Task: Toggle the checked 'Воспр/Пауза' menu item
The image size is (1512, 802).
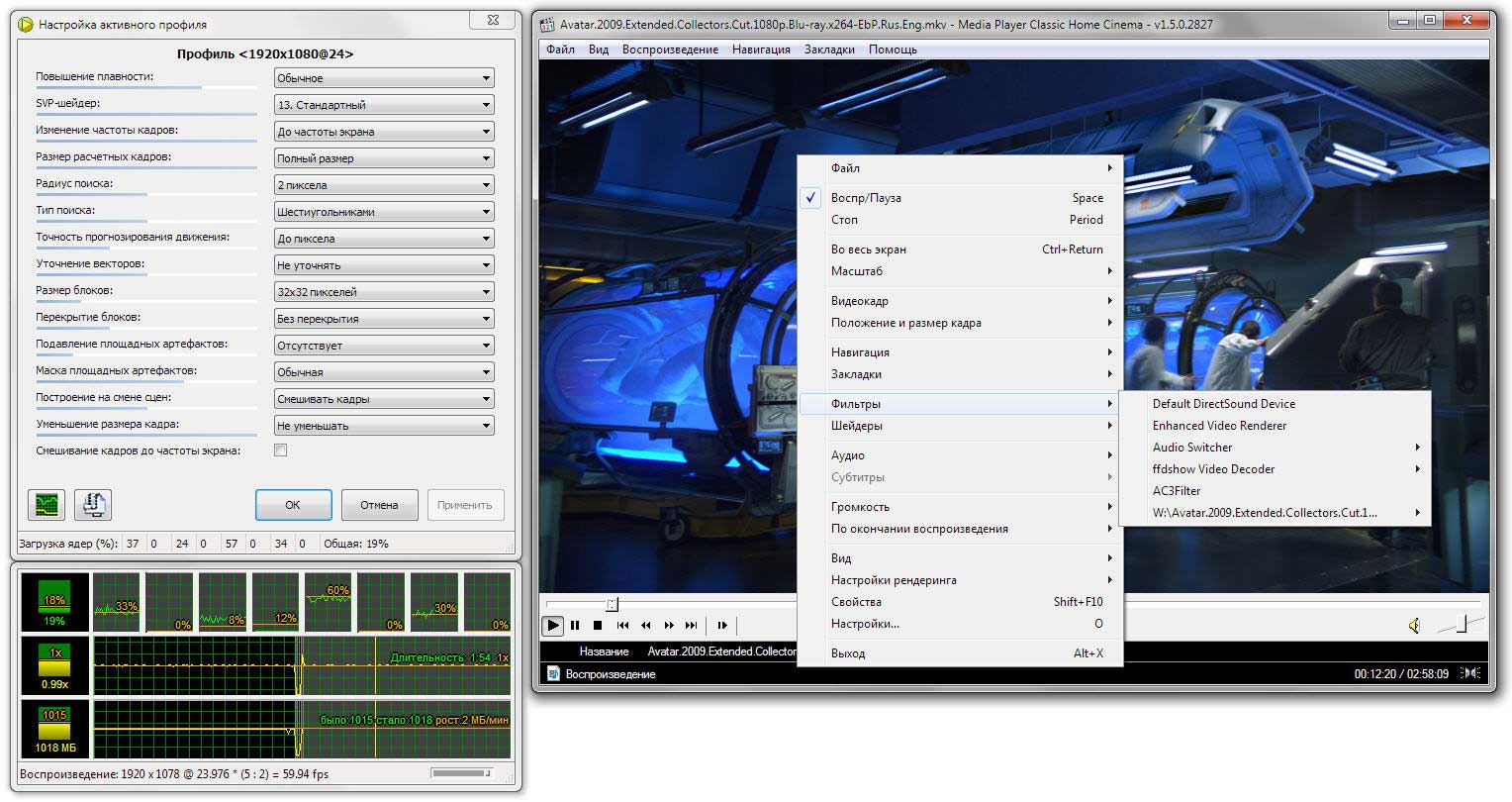Action: click(866, 198)
